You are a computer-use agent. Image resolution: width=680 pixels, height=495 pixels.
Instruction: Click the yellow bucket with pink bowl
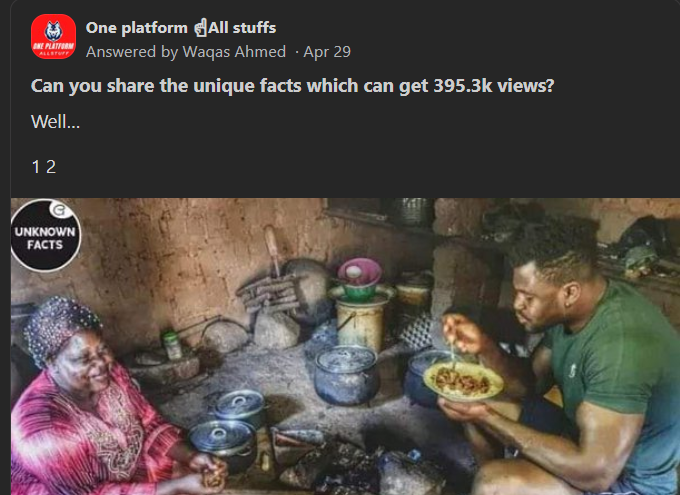pos(361,304)
